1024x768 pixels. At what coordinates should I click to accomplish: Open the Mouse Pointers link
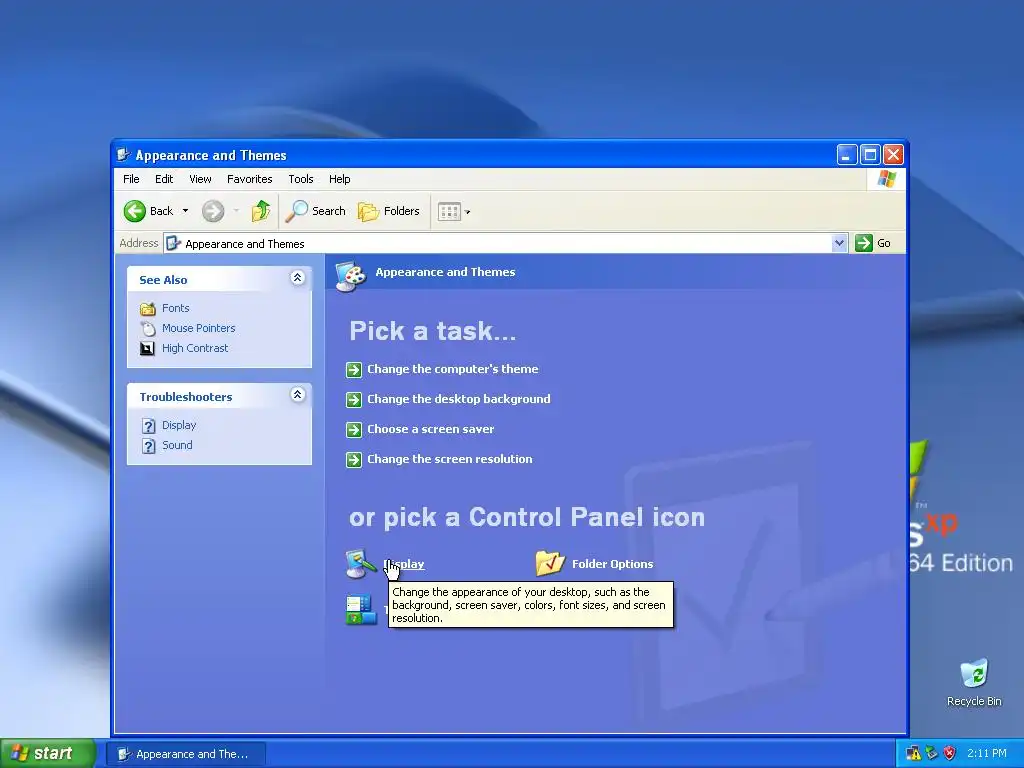[x=199, y=328]
